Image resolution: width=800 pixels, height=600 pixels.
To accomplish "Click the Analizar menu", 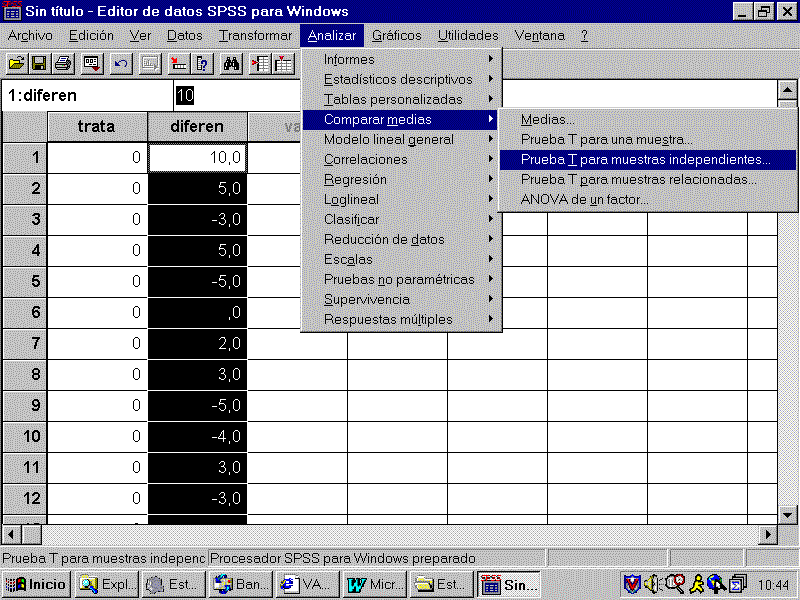I will pos(332,36).
